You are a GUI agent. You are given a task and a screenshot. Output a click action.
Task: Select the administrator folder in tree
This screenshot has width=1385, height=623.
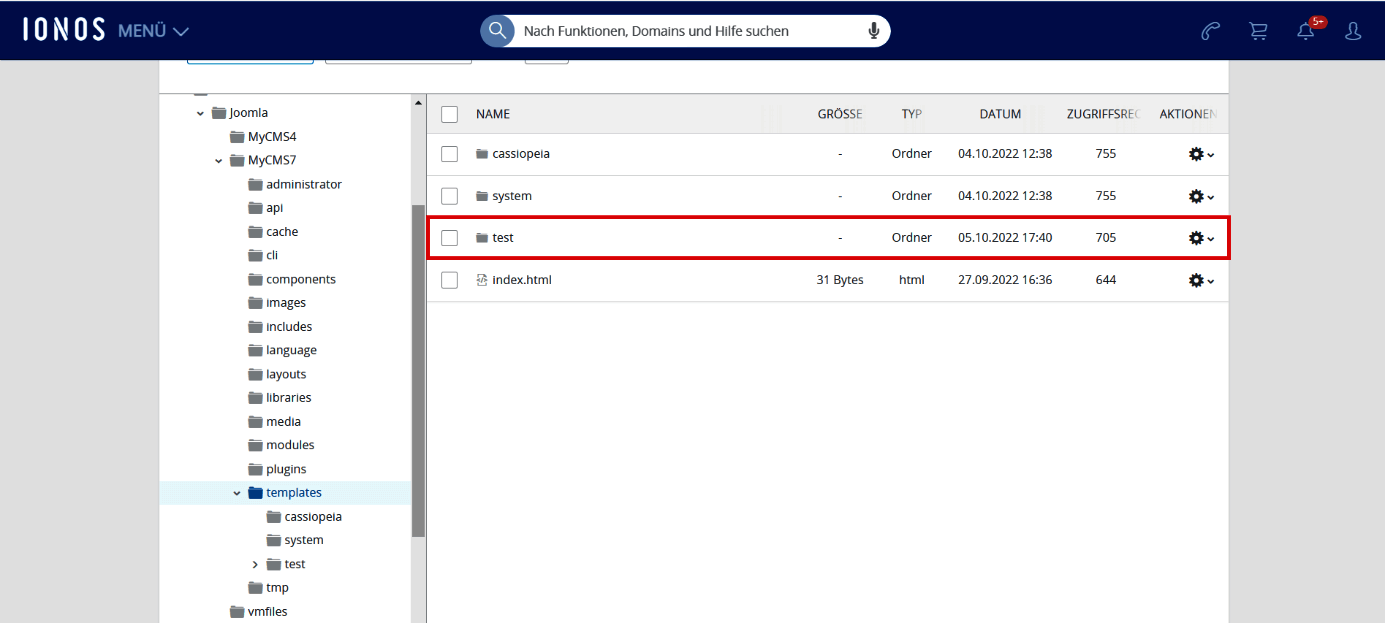pos(303,184)
